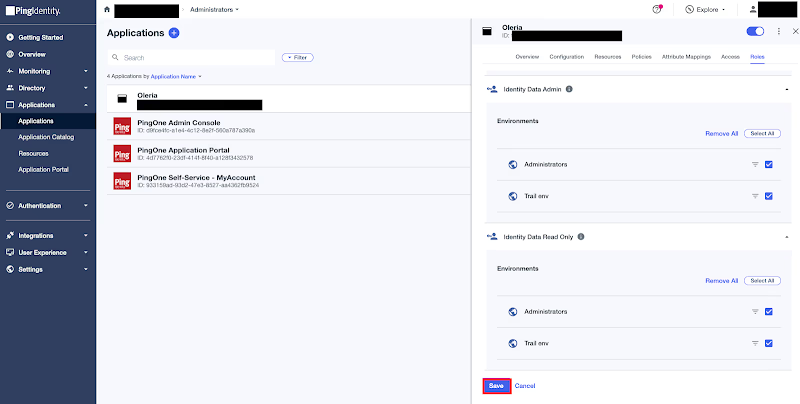800x404 pixels.
Task: Click Remove All under Identity Data Read Only
Action: point(721,281)
